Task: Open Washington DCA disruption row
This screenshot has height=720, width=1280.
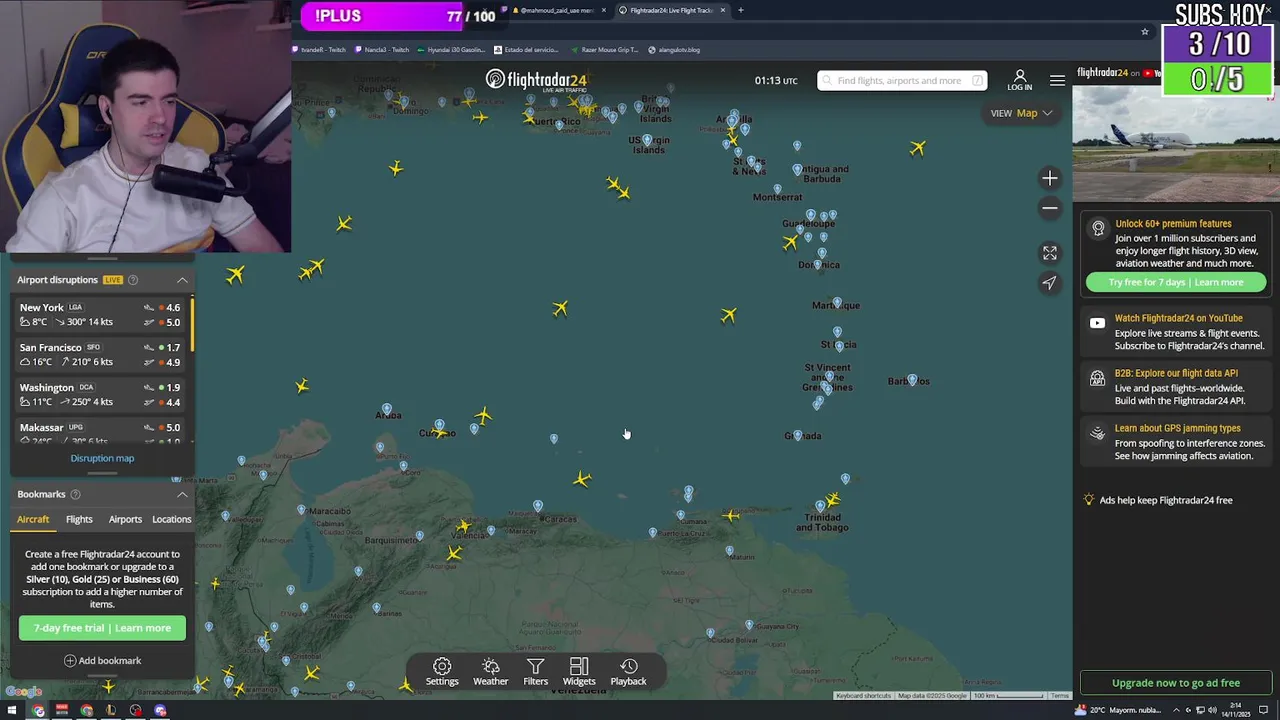Action: coord(100,394)
